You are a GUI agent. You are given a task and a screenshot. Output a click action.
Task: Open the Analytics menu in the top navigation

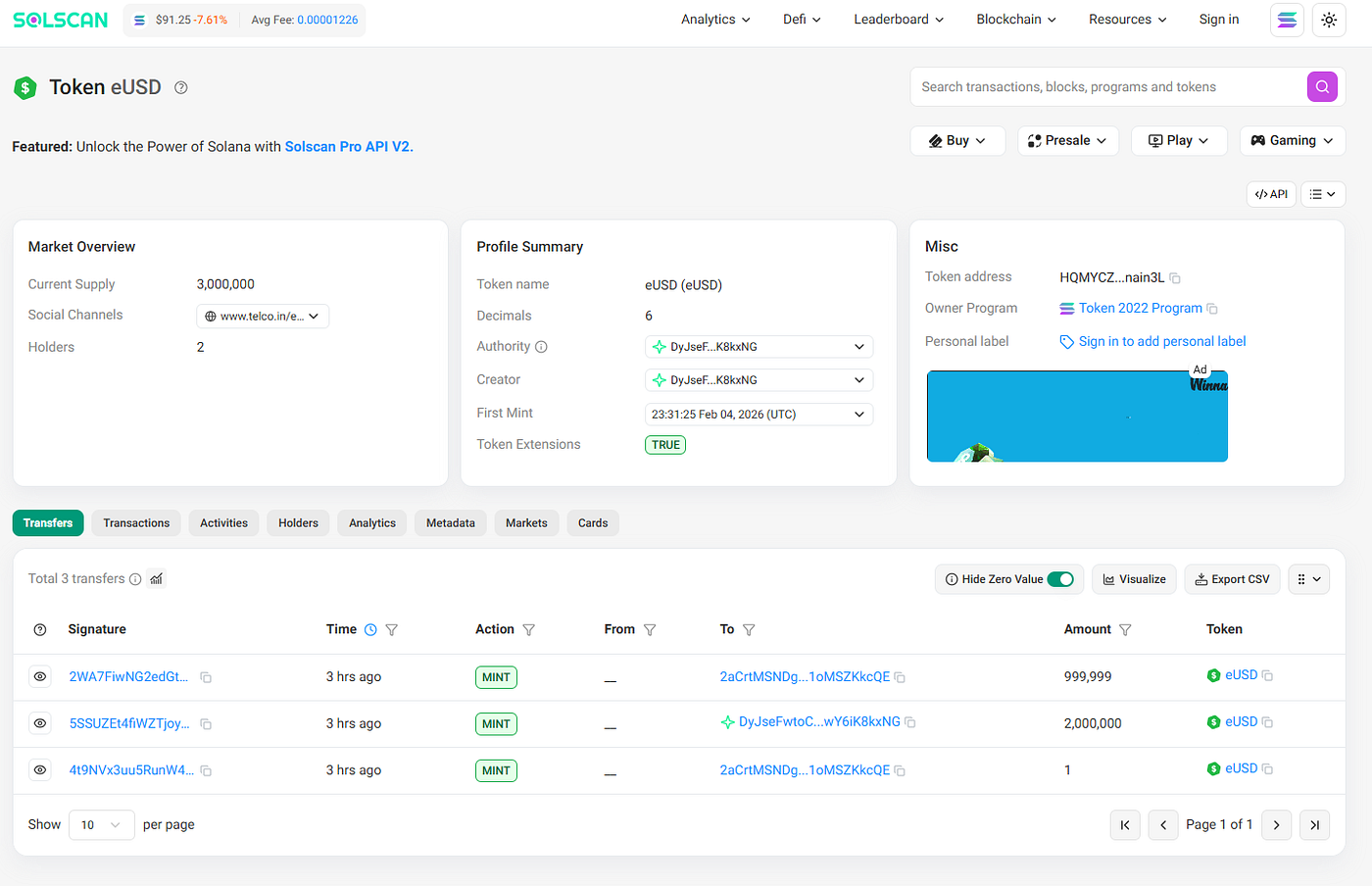click(x=715, y=20)
